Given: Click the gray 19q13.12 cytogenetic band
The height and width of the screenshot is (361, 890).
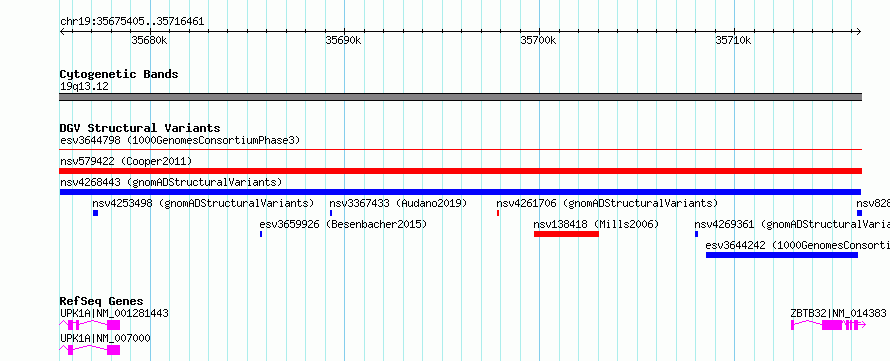Looking at the screenshot, I should tap(460, 96).
